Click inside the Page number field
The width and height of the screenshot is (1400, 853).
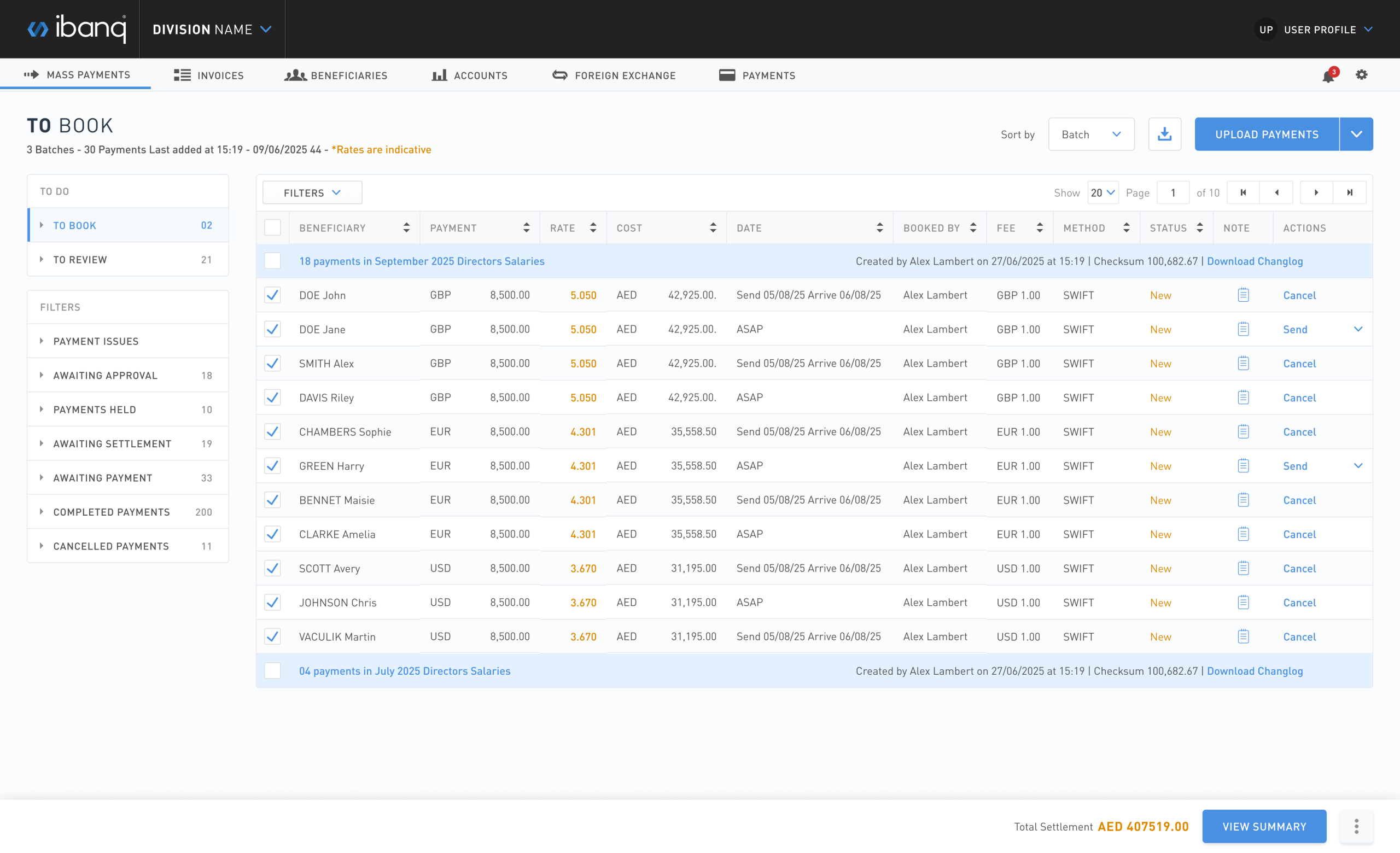pos(1173,192)
